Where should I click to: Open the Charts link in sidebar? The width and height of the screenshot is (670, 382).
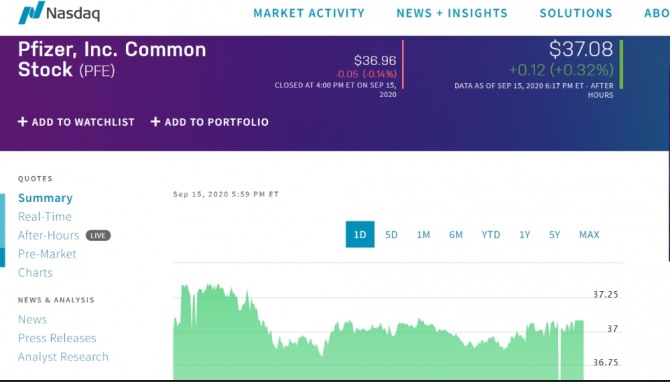point(35,273)
